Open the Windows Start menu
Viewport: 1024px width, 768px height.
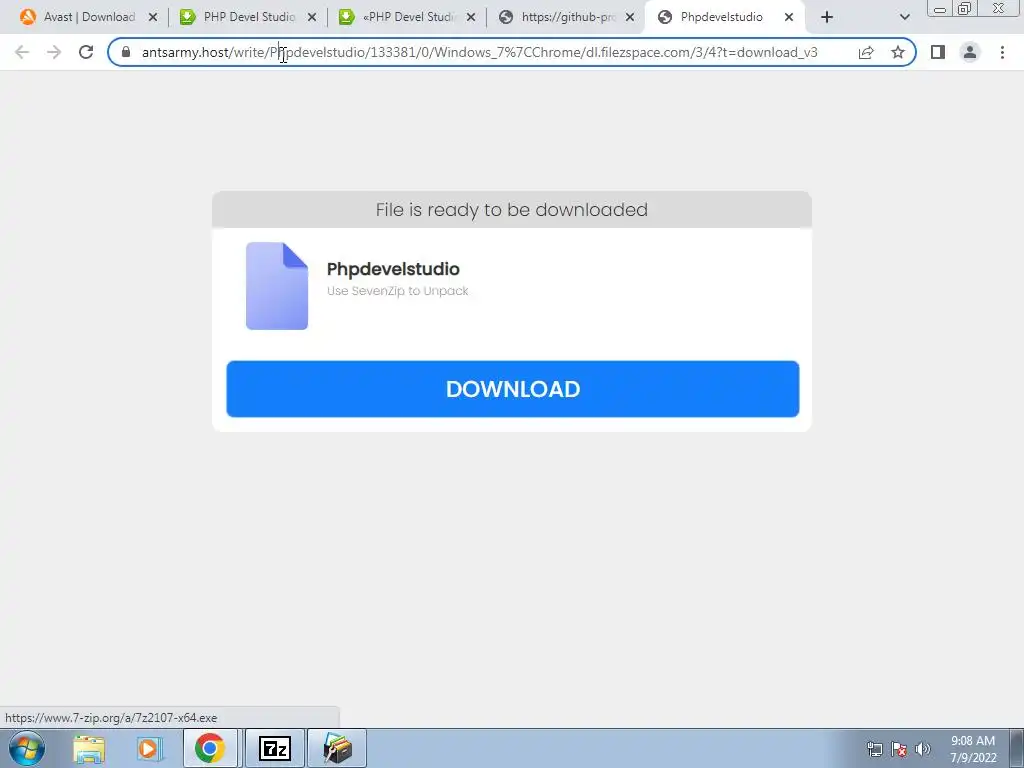click(x=27, y=748)
